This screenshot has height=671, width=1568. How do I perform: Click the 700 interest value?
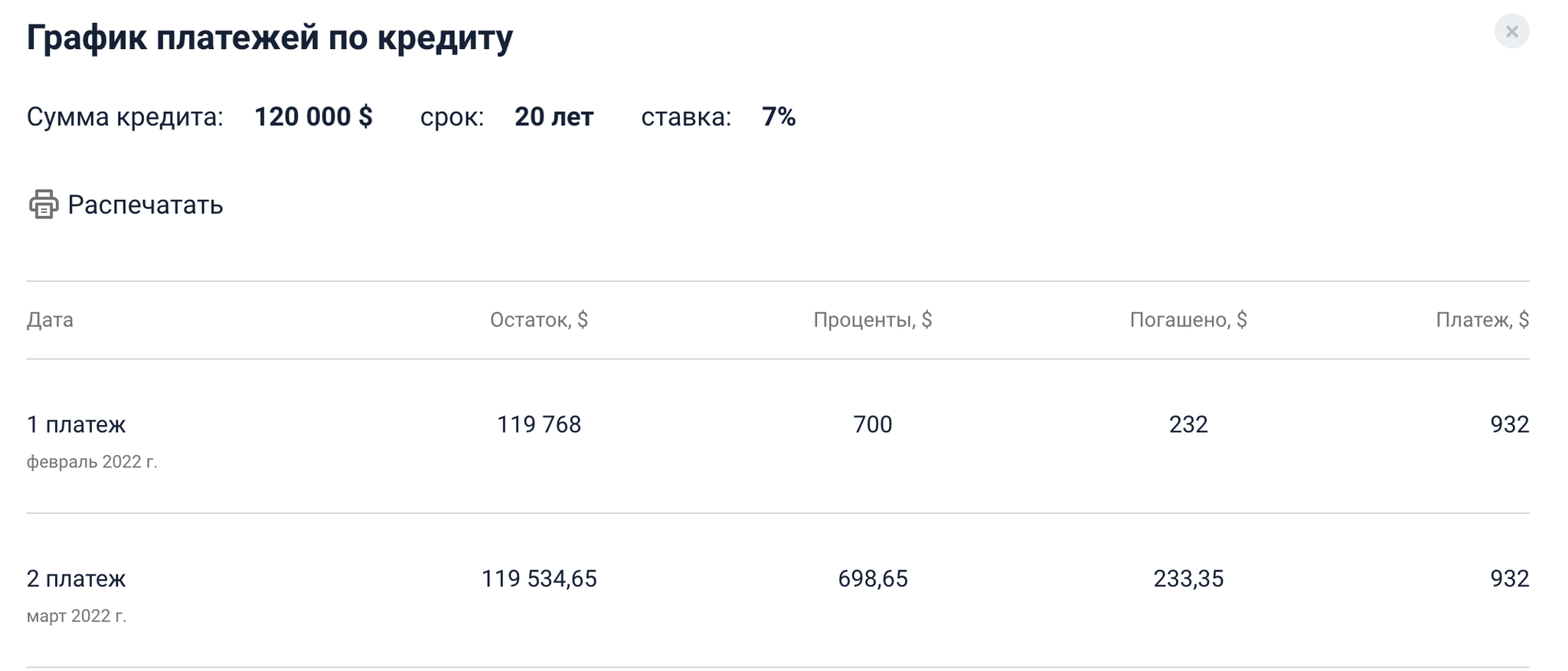[873, 424]
